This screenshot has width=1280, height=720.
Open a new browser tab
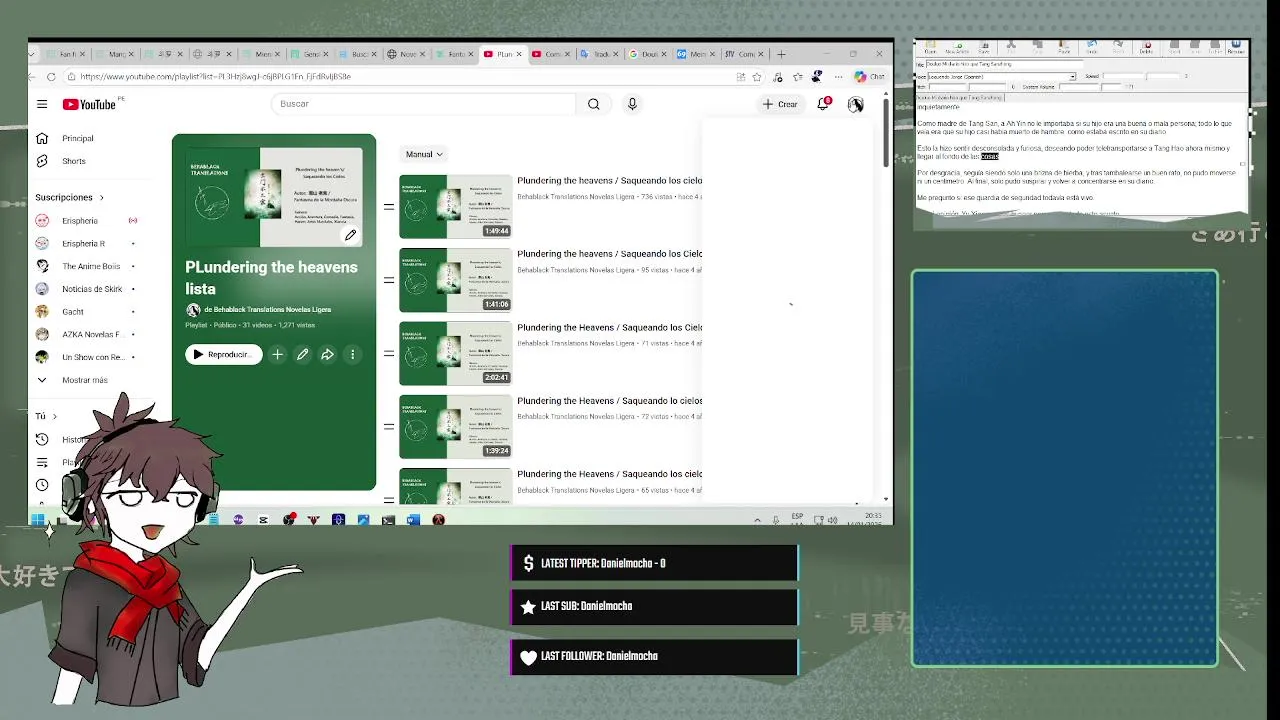pos(781,54)
